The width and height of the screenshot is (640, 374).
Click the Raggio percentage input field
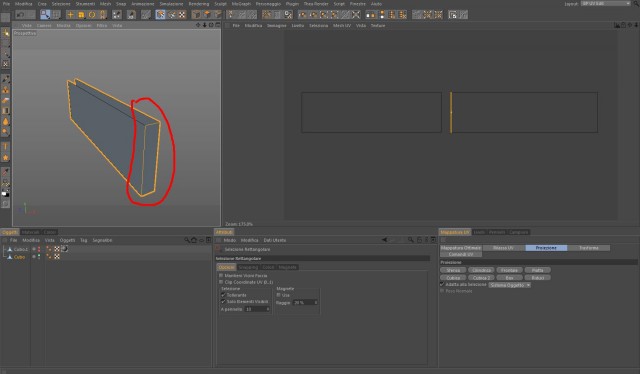(x=305, y=303)
